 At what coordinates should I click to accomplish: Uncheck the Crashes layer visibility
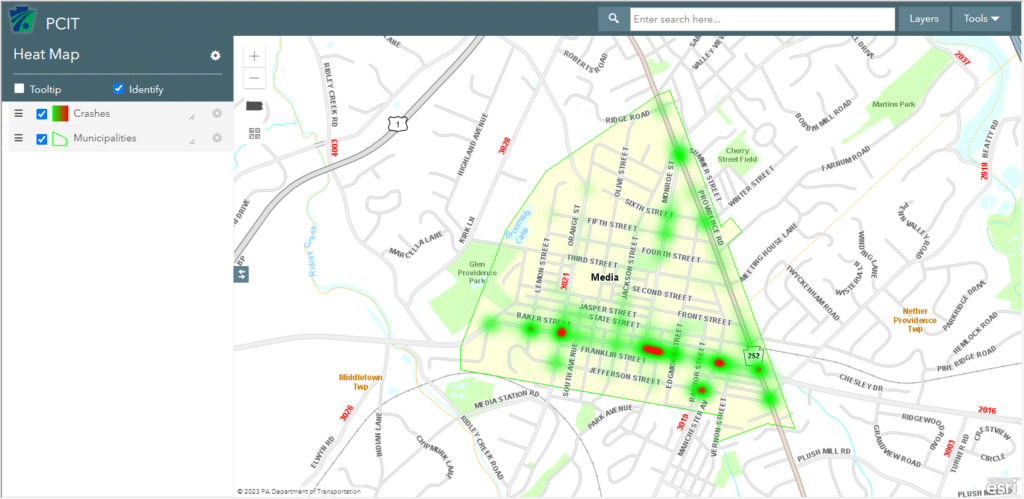[x=42, y=114]
